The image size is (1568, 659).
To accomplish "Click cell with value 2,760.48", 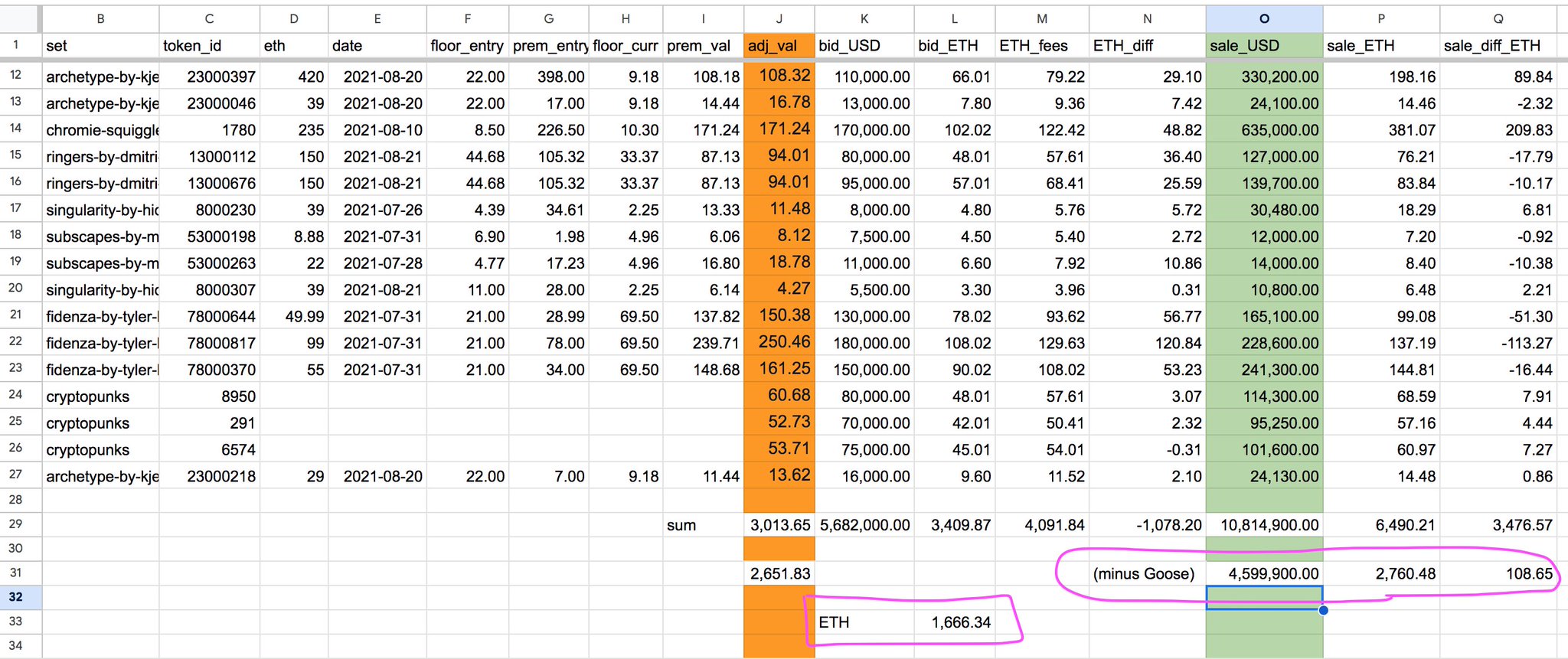I will [1381, 574].
